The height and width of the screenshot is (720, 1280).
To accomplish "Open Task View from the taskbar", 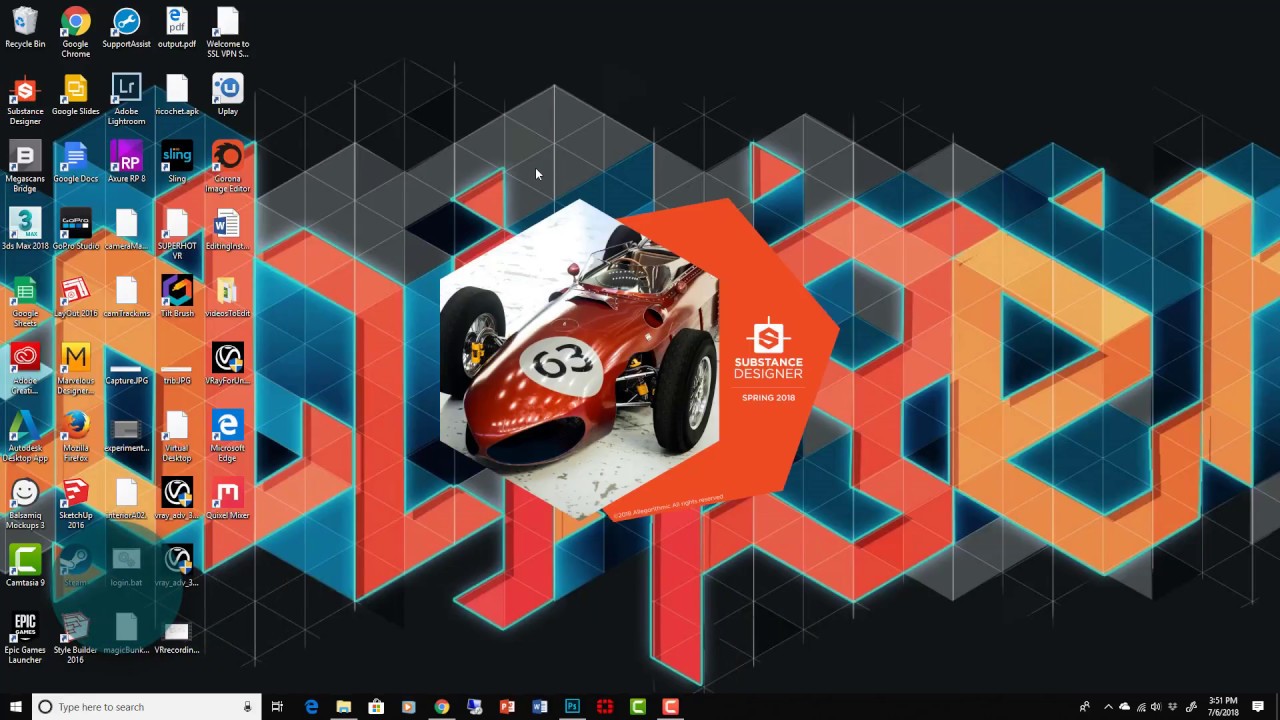I will [x=277, y=707].
